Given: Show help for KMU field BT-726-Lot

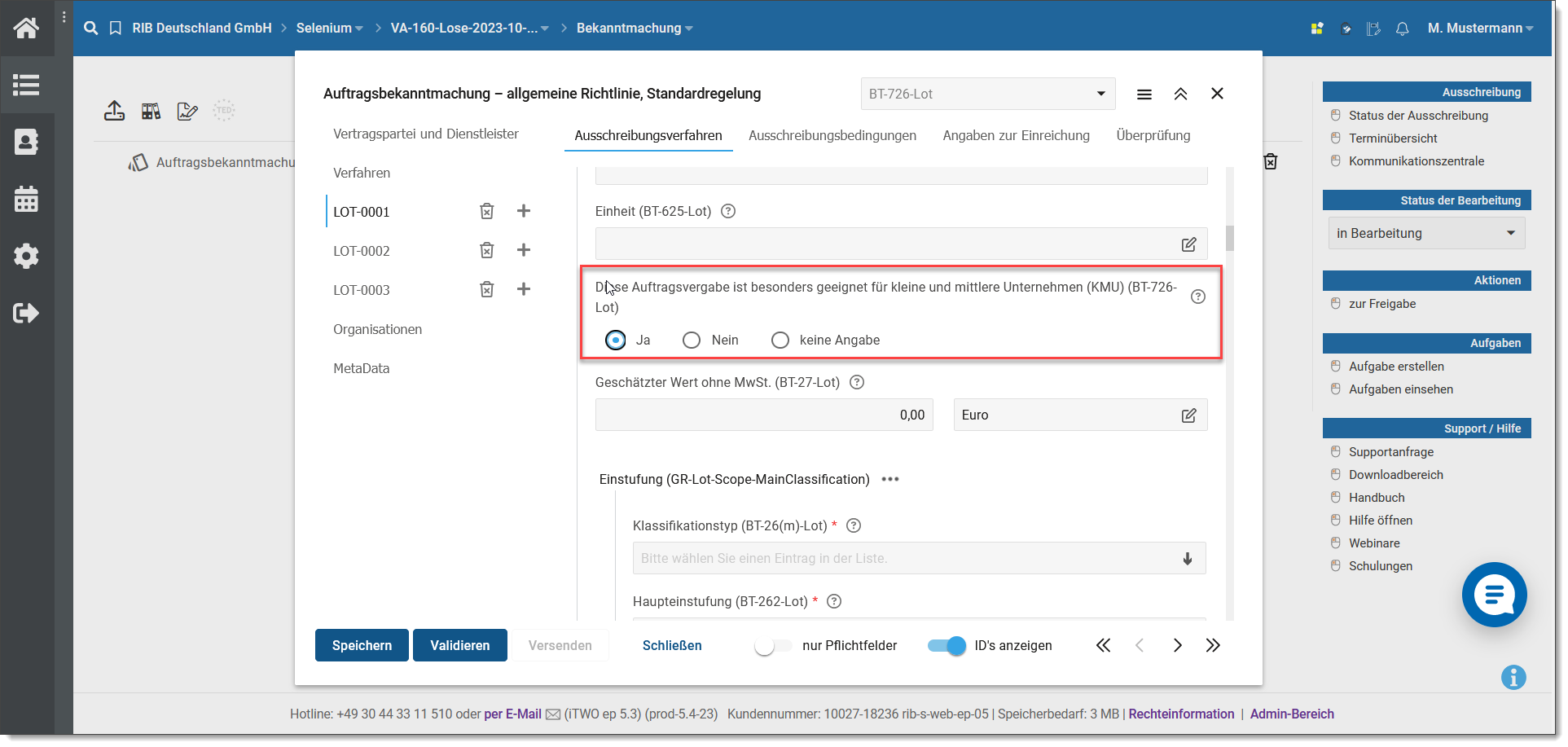Looking at the screenshot, I should point(1197,297).
